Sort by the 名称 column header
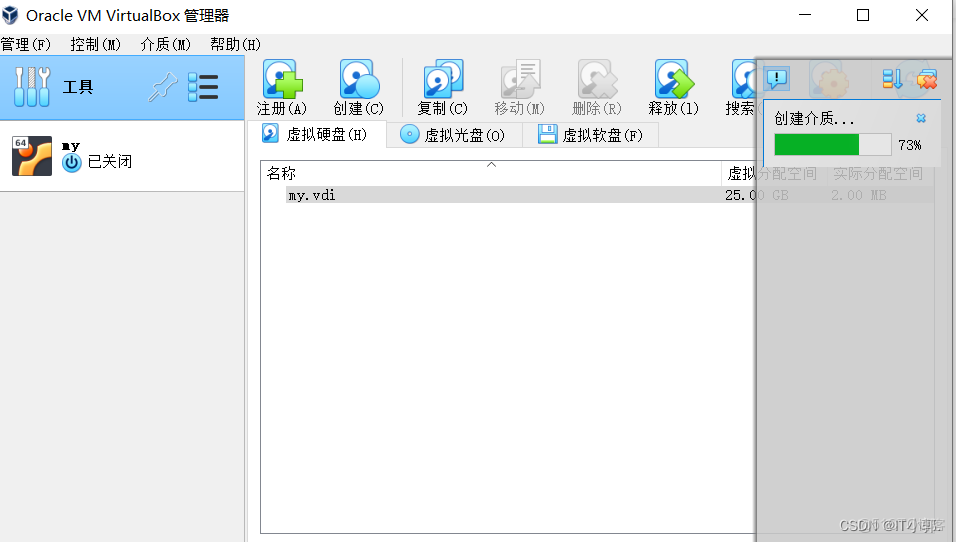This screenshot has height=542, width=956. click(491, 174)
